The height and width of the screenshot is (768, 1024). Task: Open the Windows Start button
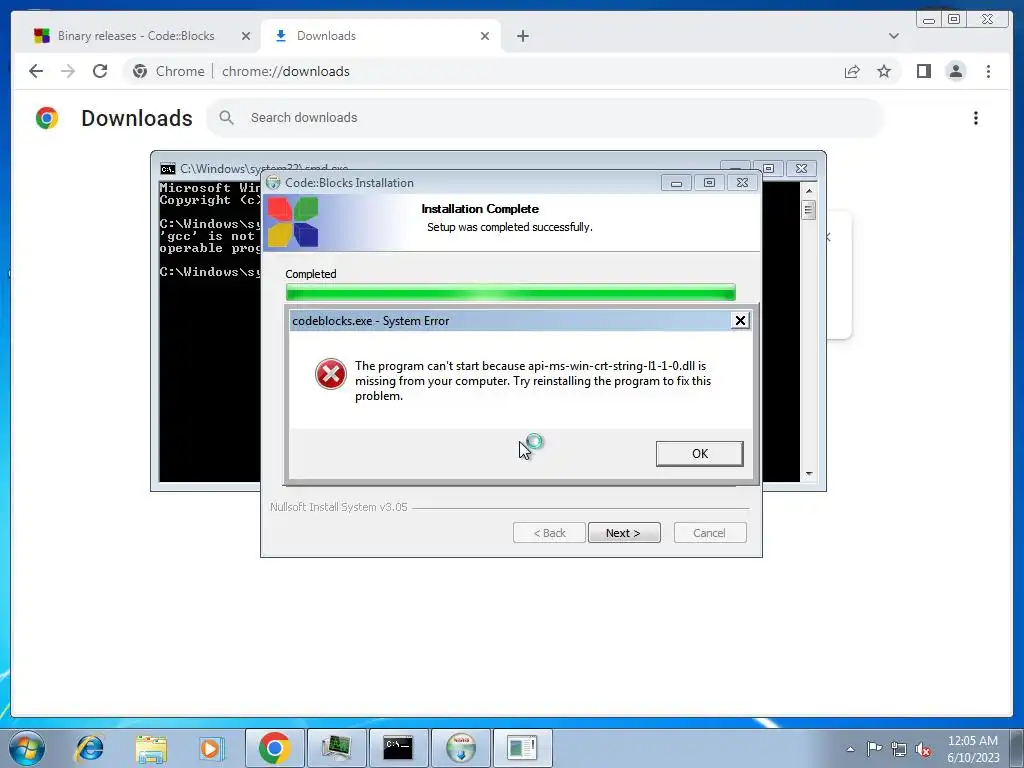(27, 748)
